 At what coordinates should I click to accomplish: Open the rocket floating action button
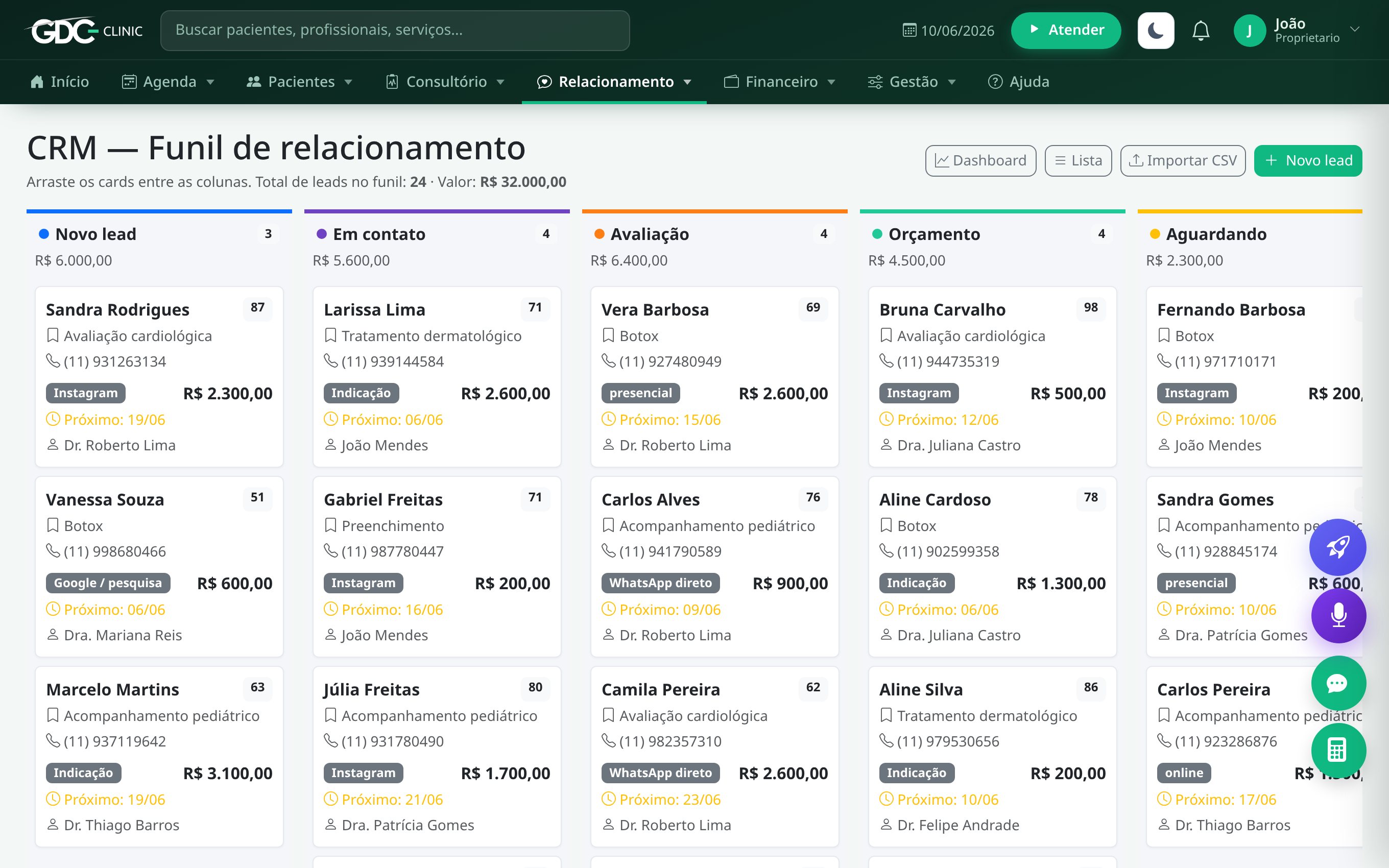tap(1337, 547)
